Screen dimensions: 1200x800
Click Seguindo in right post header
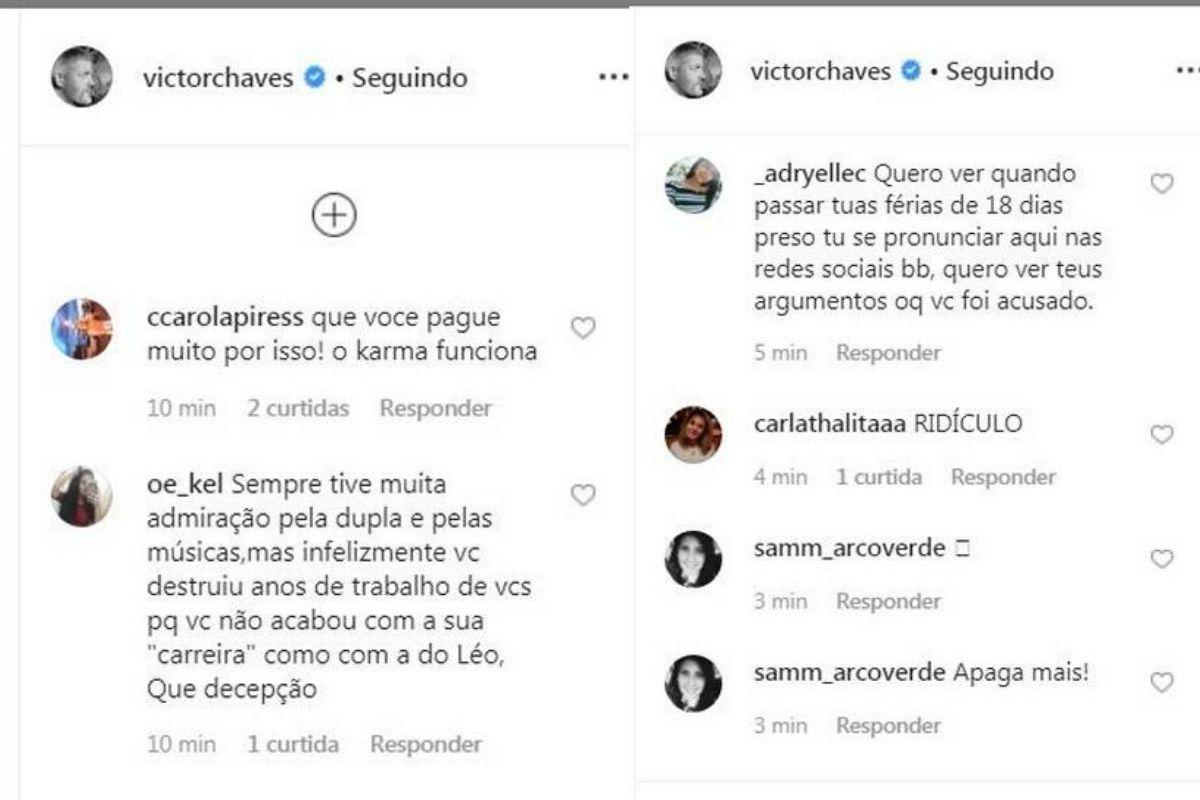tap(999, 71)
